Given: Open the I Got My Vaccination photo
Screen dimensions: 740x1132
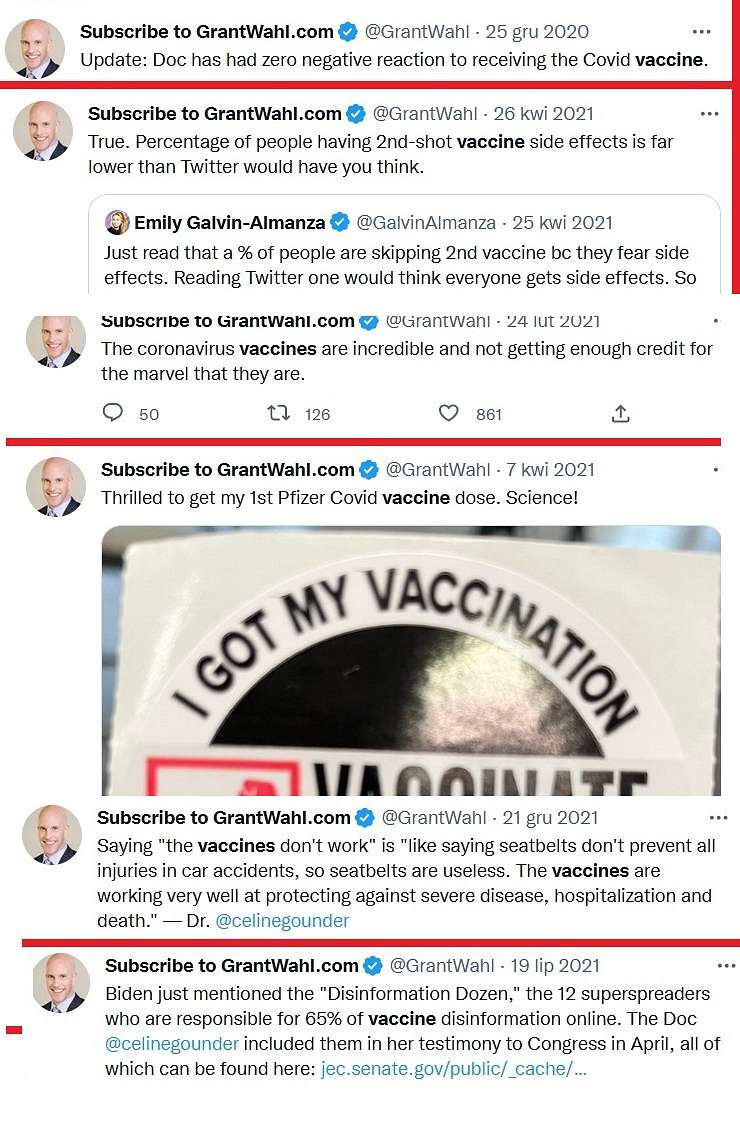Looking at the screenshot, I should click(412, 660).
